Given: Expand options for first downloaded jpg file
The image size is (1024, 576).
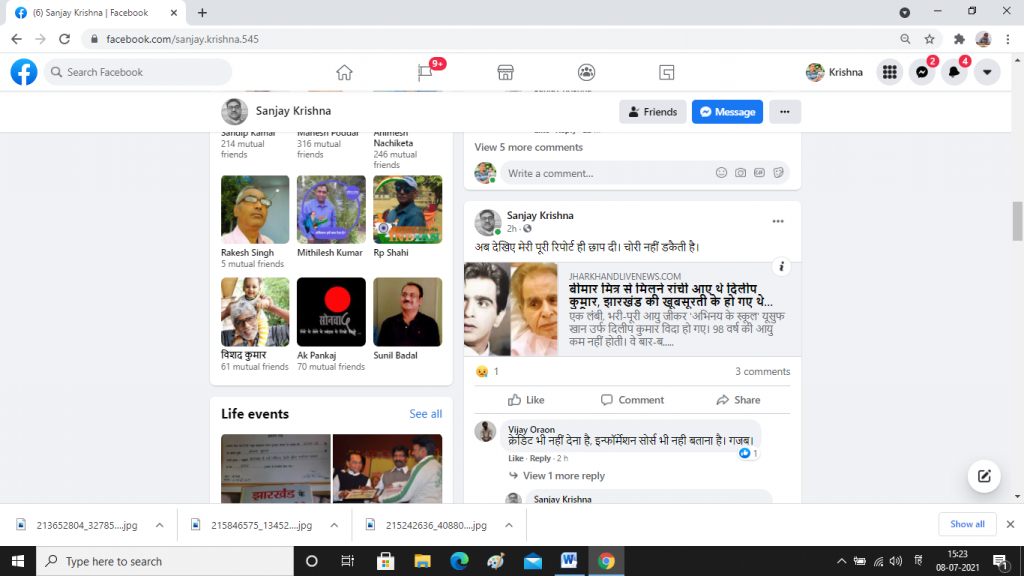Looking at the screenshot, I should pyautogui.click(x=161, y=524).
